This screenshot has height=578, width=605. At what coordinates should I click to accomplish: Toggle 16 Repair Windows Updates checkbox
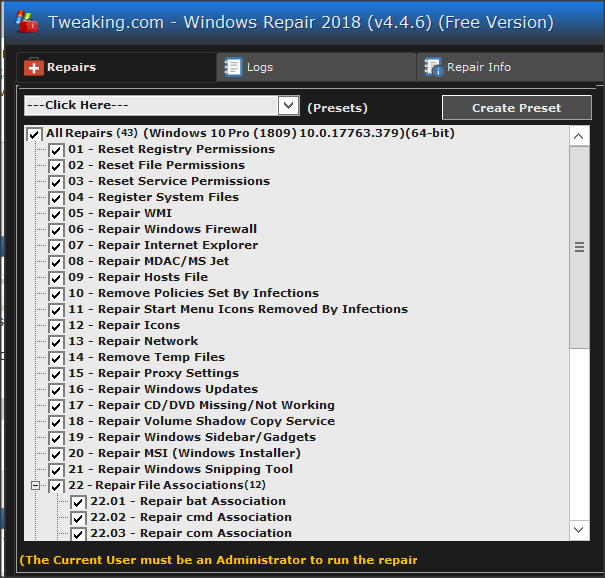56,390
